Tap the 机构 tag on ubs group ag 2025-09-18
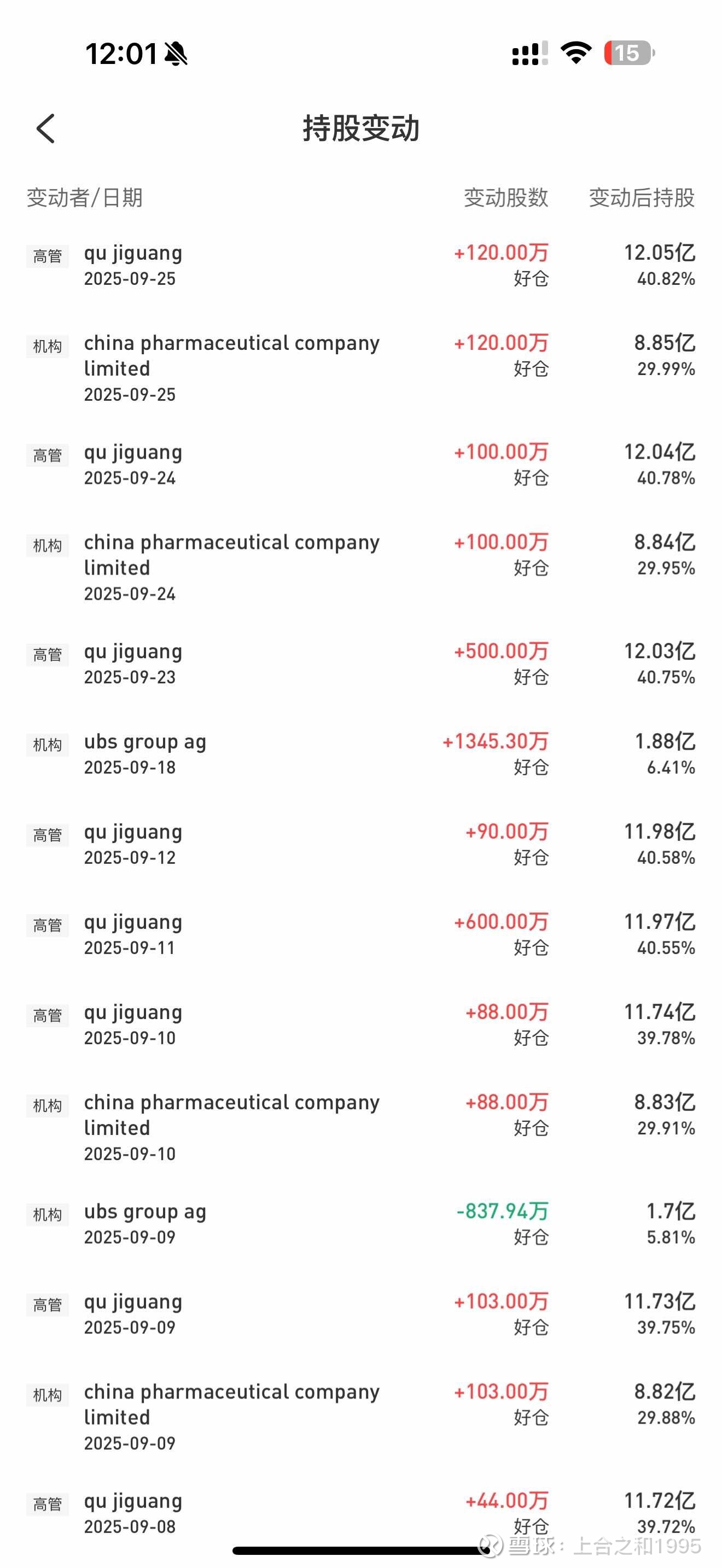The height and width of the screenshot is (1568, 722). 48,745
